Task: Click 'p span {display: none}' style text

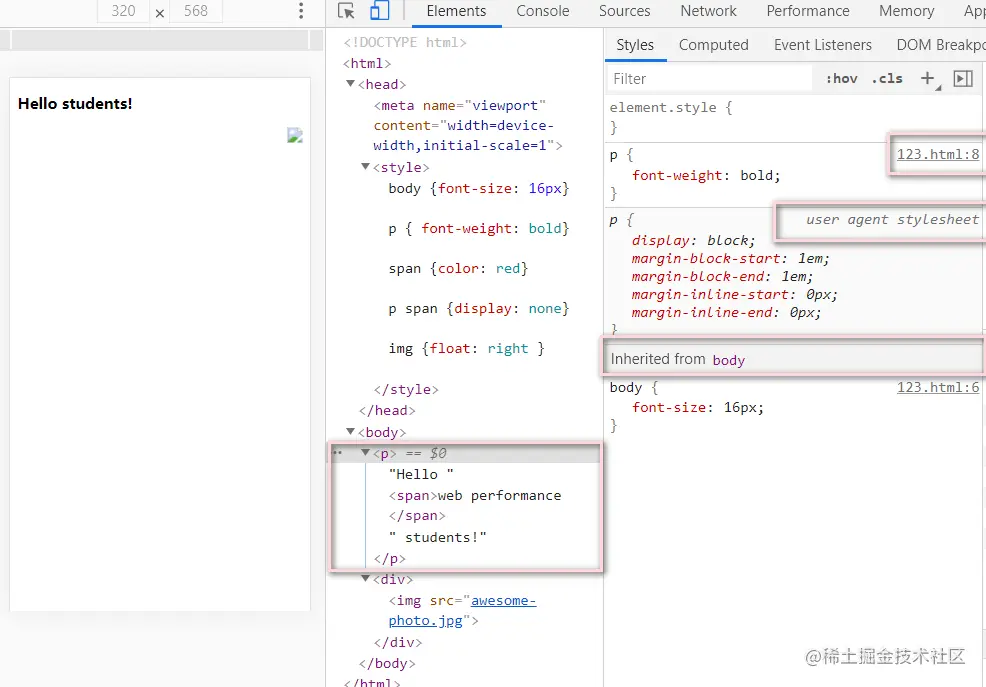Action: click(x=479, y=309)
